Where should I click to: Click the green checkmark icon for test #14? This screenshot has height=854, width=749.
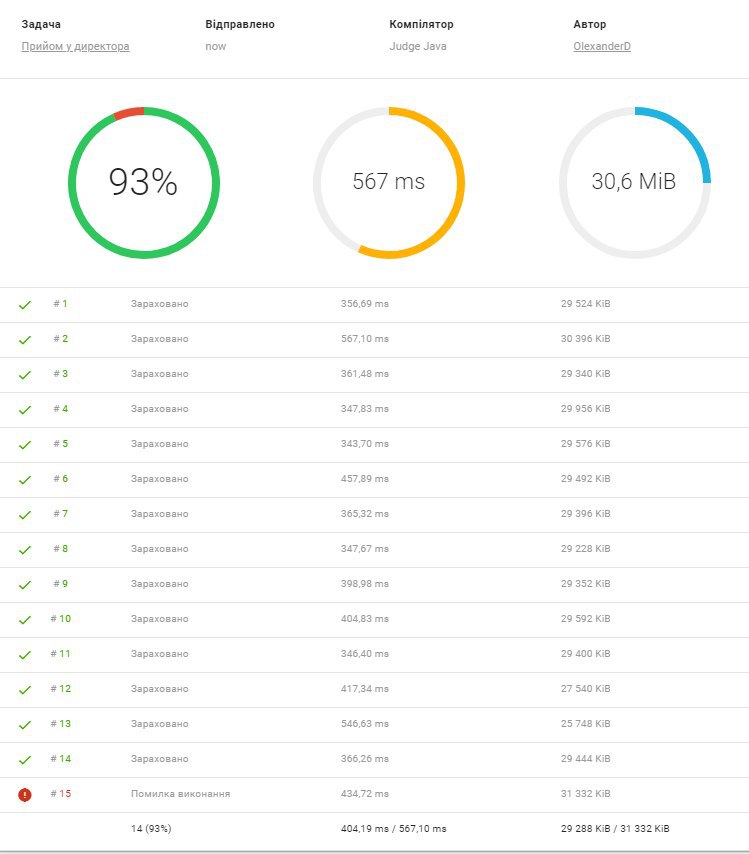point(25,760)
